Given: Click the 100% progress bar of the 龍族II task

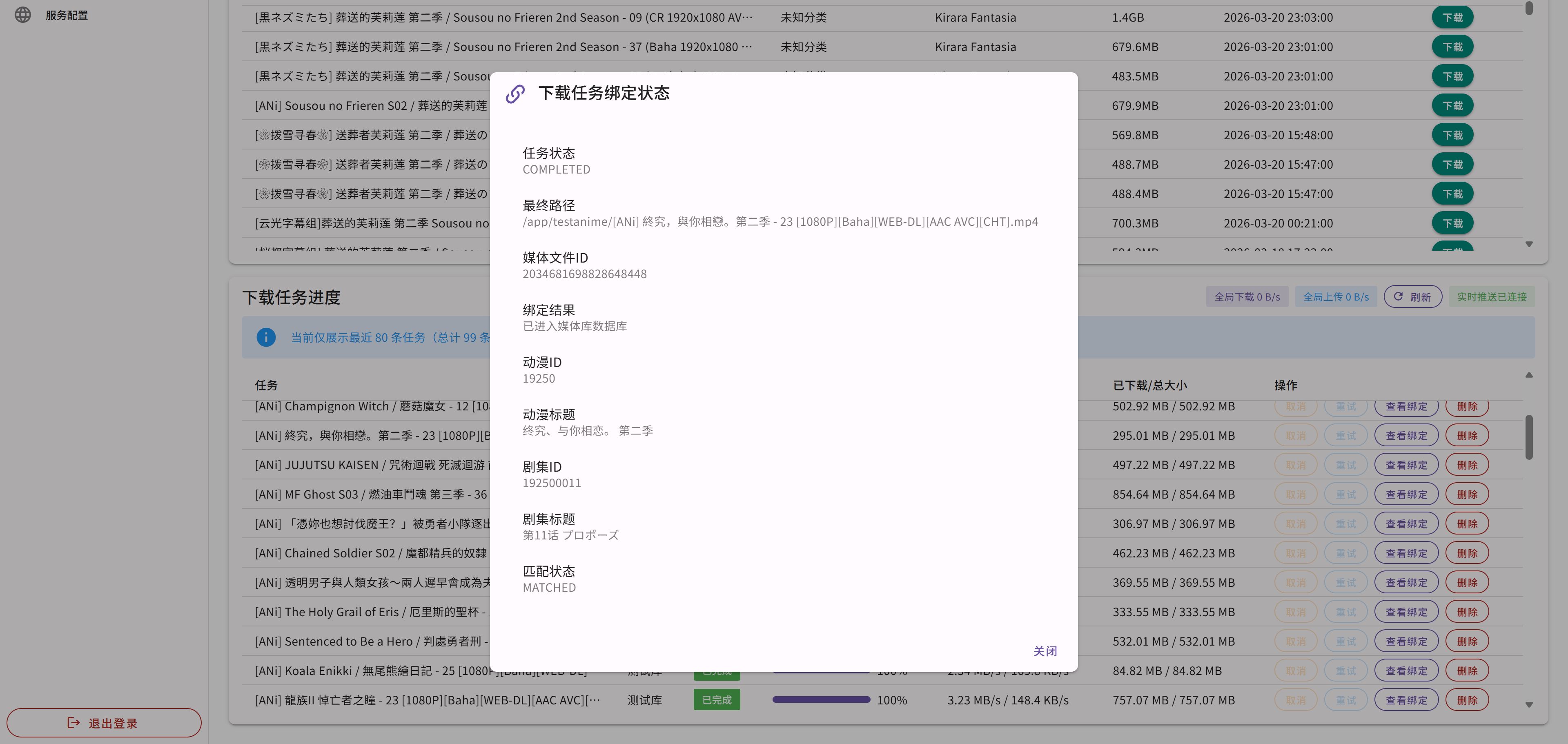Looking at the screenshot, I should coord(820,700).
